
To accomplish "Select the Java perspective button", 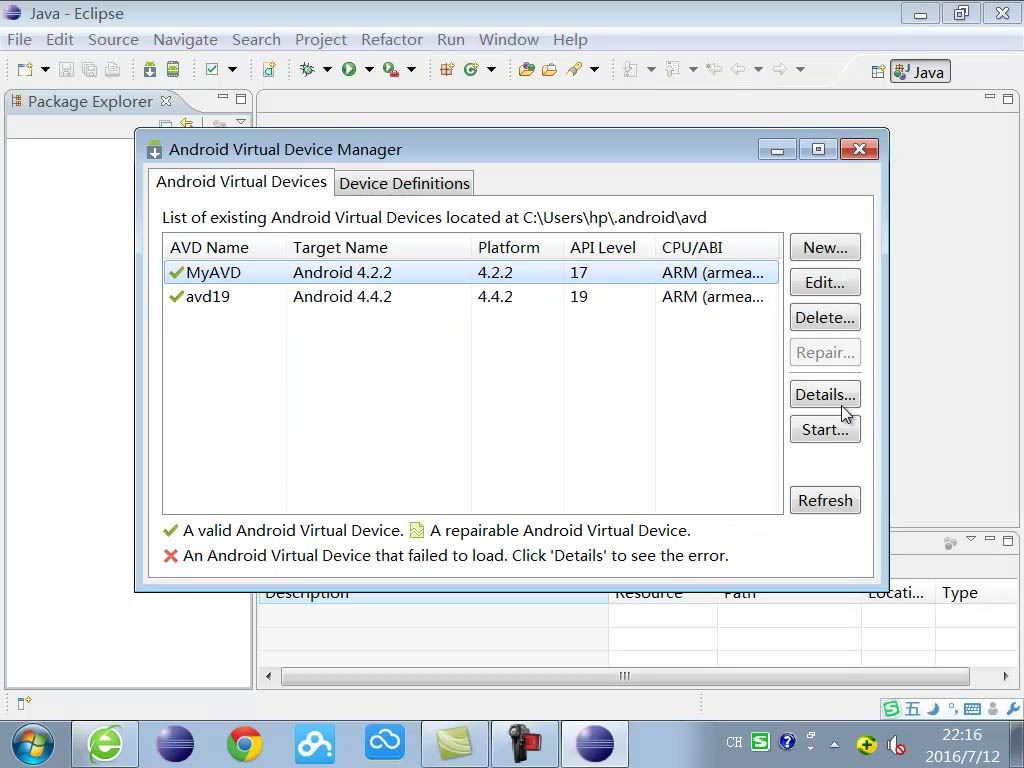I will (920, 72).
